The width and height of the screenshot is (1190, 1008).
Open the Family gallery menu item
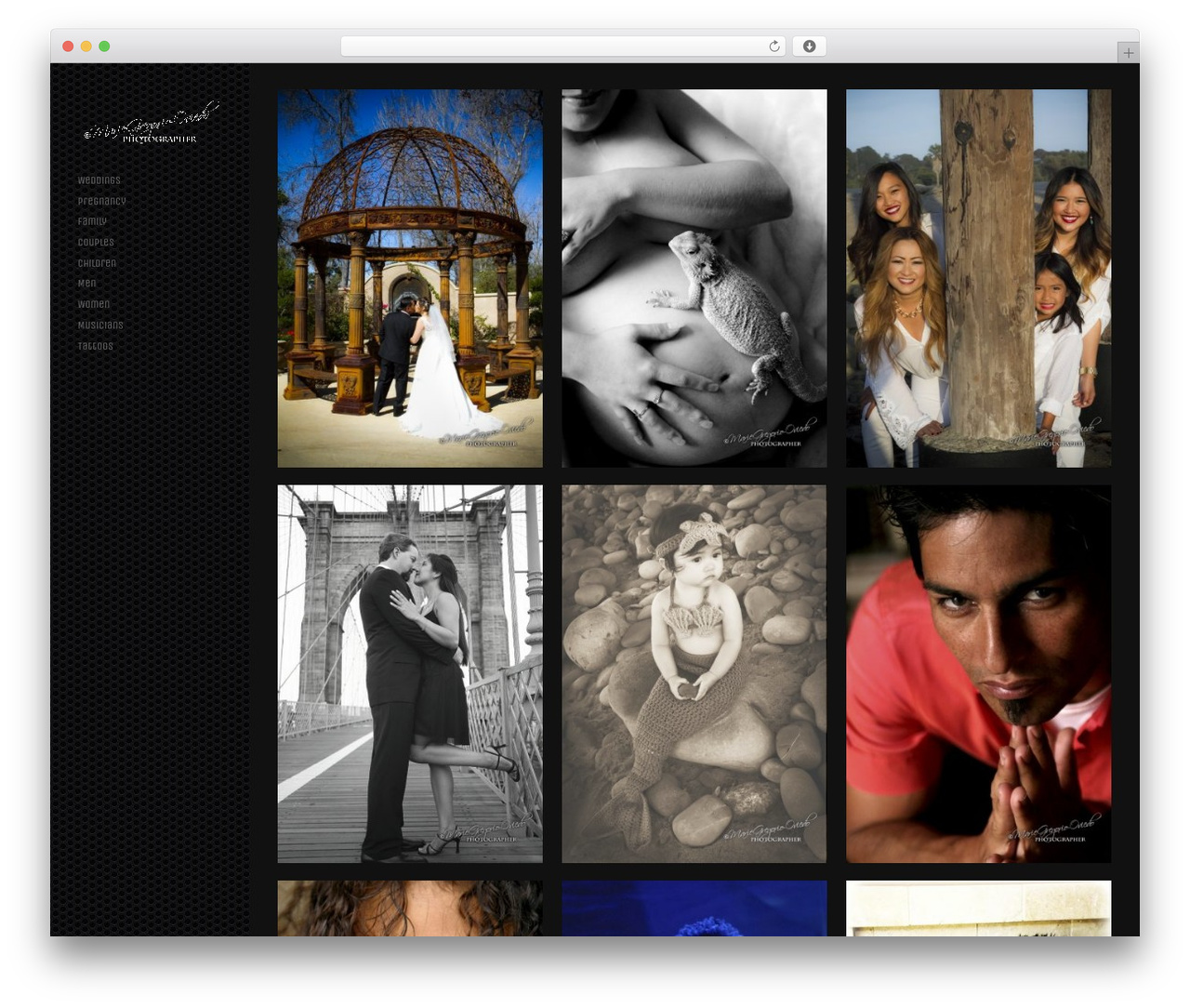(92, 221)
